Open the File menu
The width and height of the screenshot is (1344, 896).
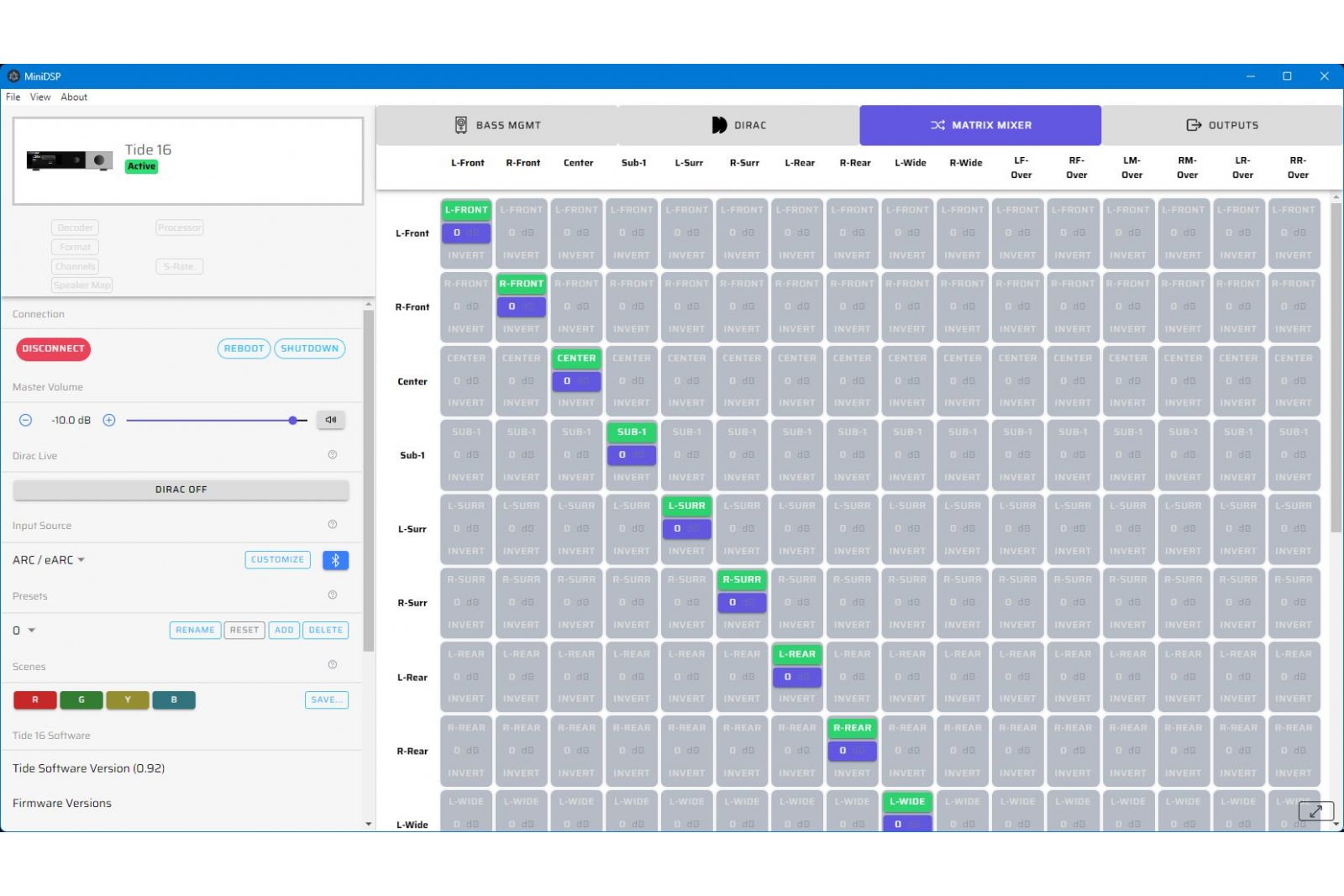click(13, 97)
